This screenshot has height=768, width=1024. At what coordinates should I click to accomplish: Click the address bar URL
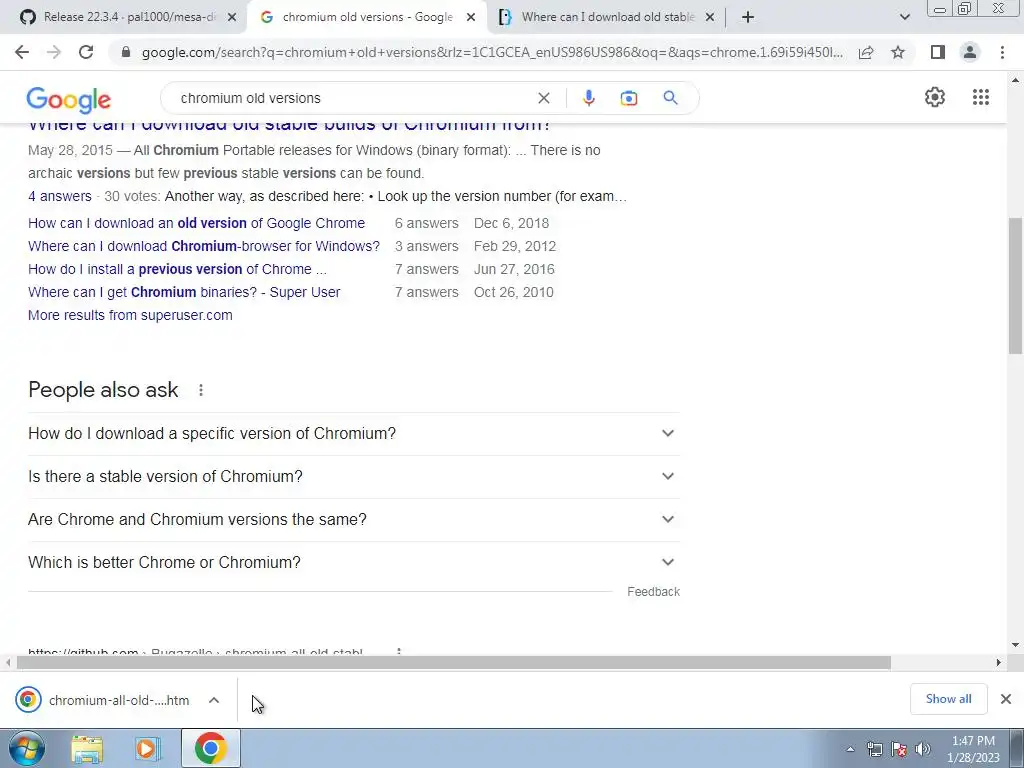click(x=492, y=52)
